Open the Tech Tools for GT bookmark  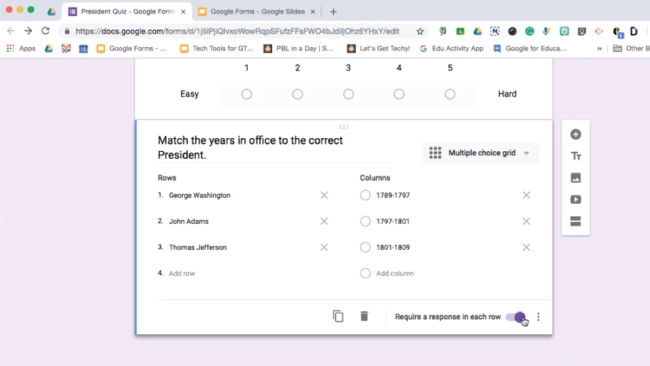click(217, 48)
